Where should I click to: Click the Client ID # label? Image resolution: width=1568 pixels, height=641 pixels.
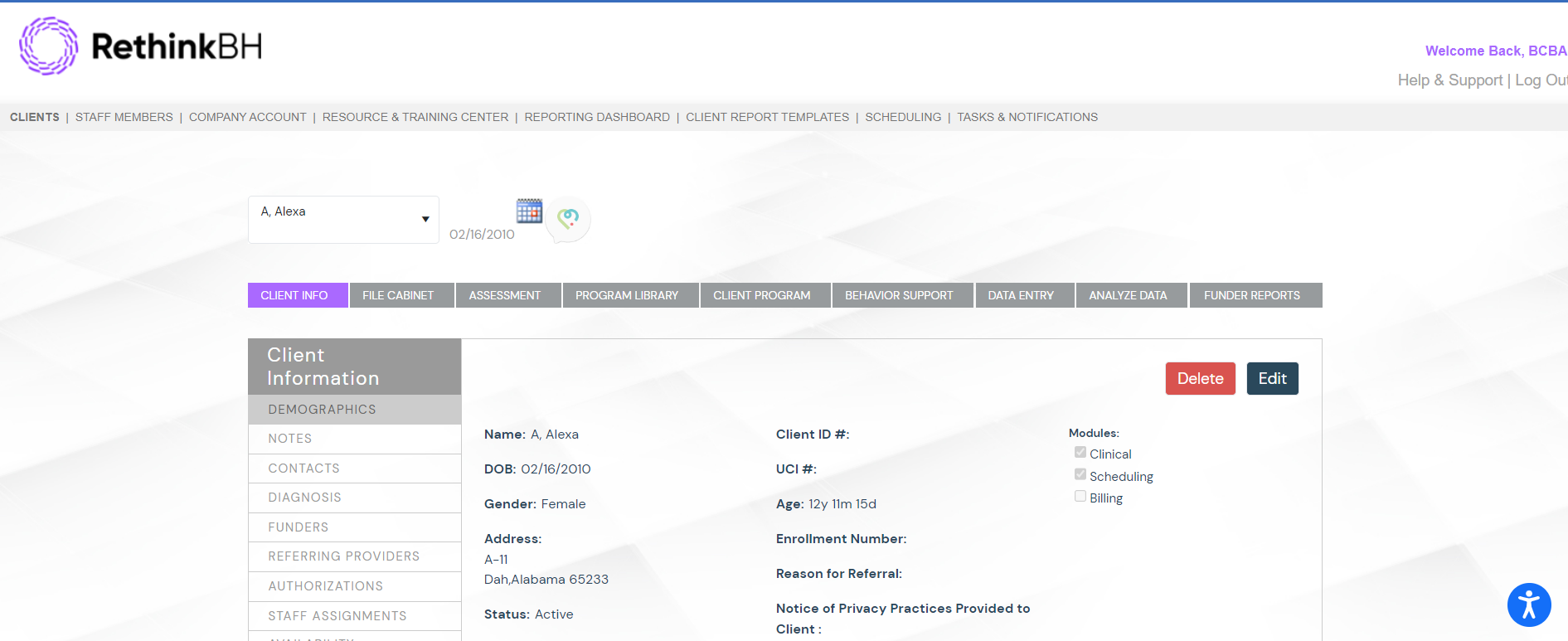pos(813,435)
